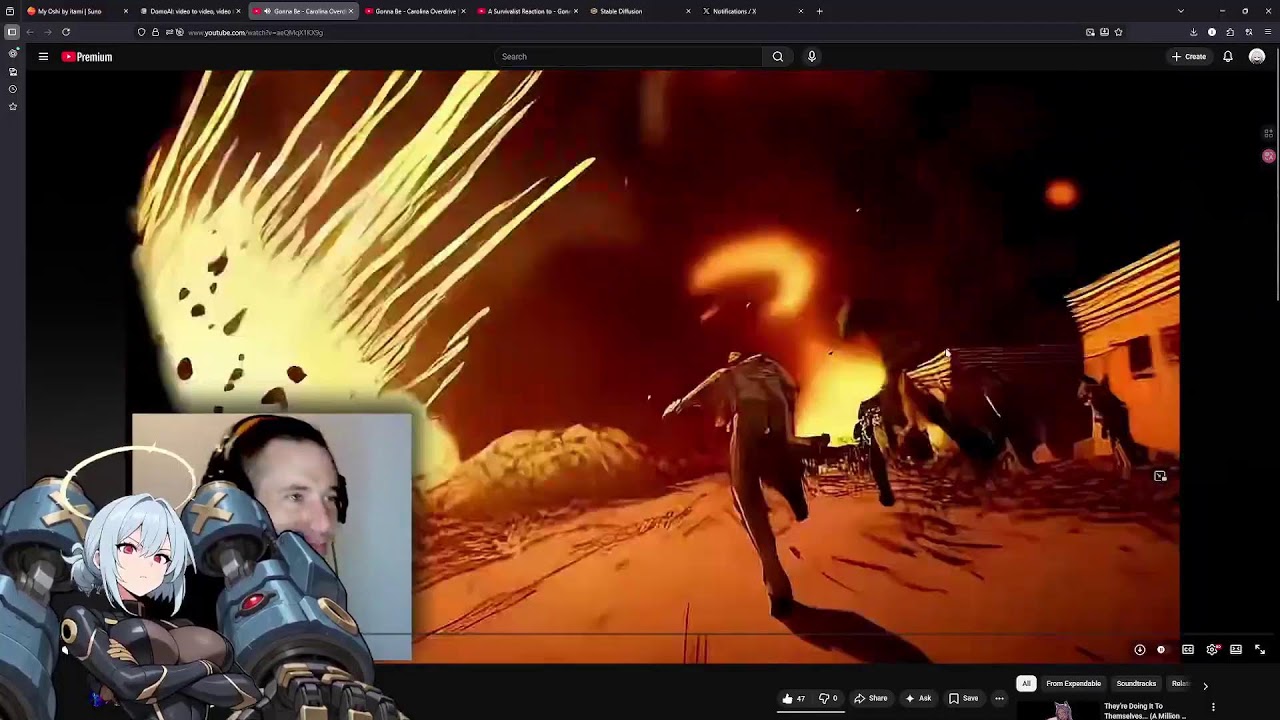
Task: Show next filter chips with arrow
Action: pos(1205,686)
